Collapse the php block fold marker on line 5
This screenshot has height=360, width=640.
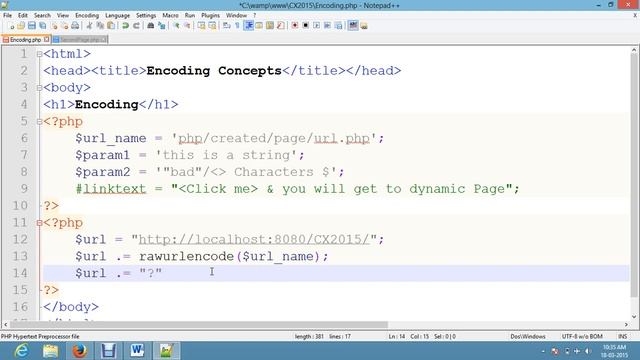click(x=39, y=121)
